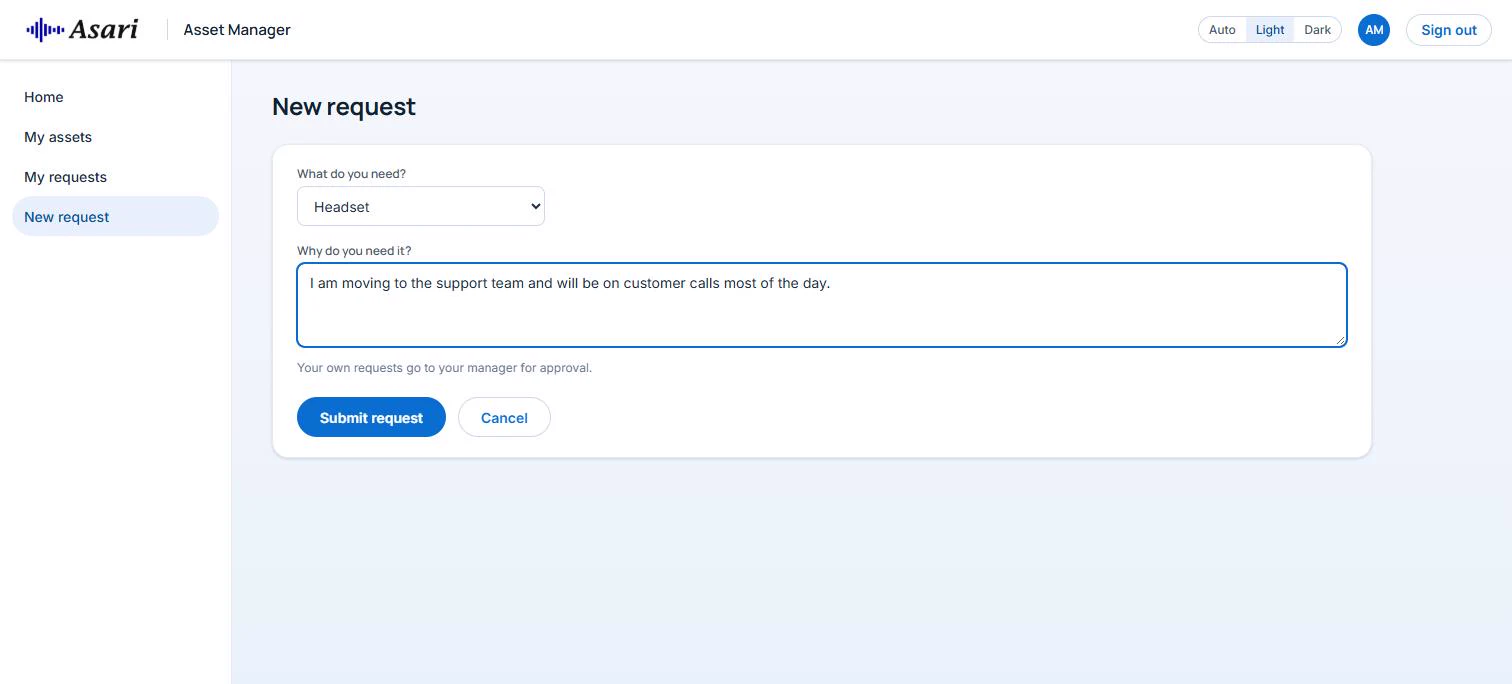The height and width of the screenshot is (684, 1512).
Task: Switch theme to Auto
Action: pyautogui.click(x=1222, y=30)
